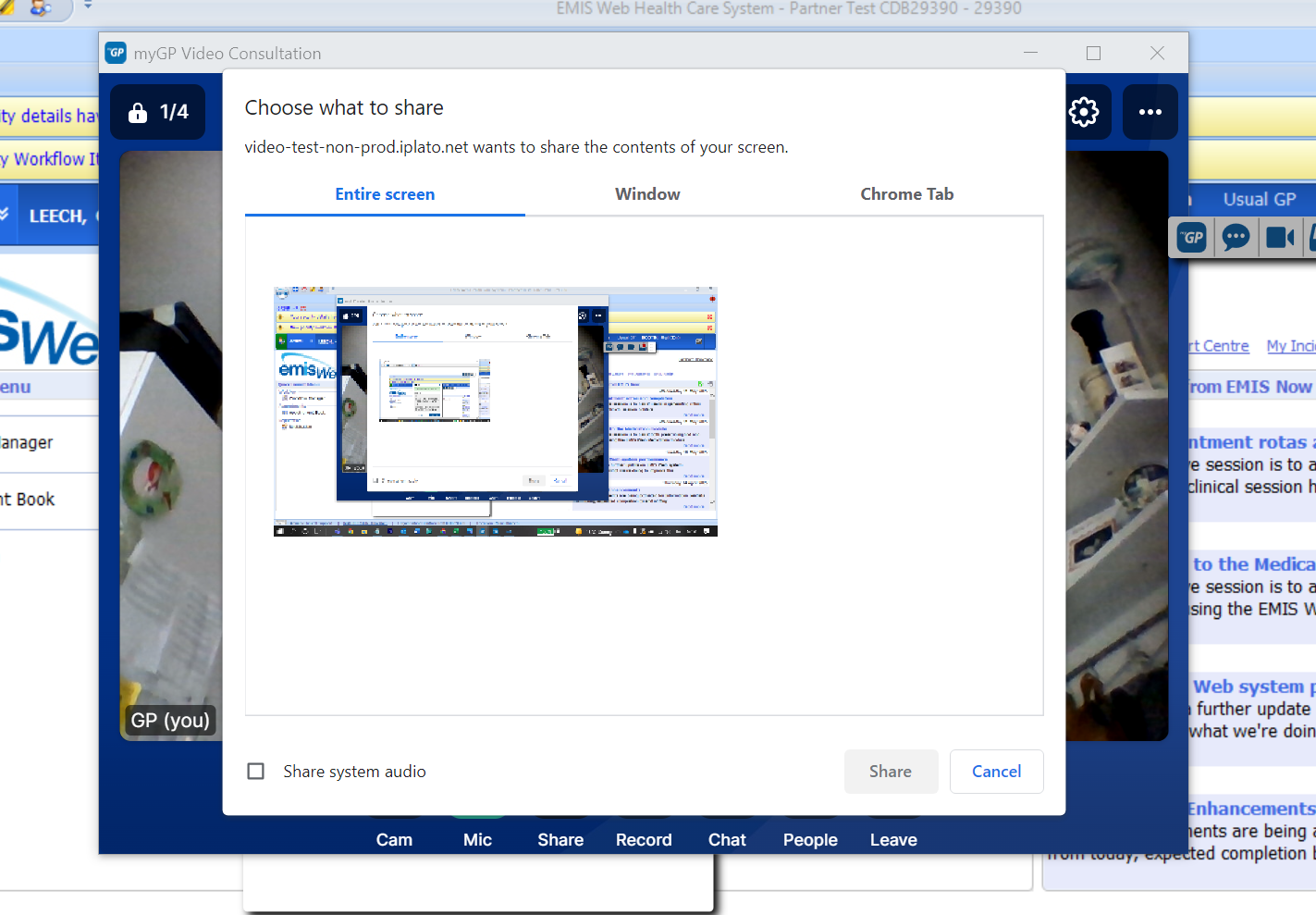Click the Record control label
Viewport: 1316px width, 915px height.
tap(644, 840)
